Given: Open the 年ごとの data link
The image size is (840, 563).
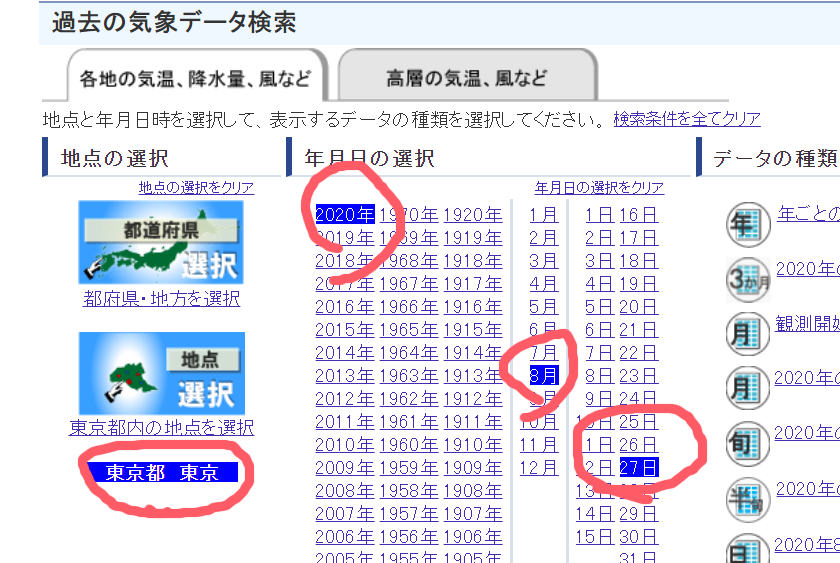Looking at the screenshot, I should [808, 214].
